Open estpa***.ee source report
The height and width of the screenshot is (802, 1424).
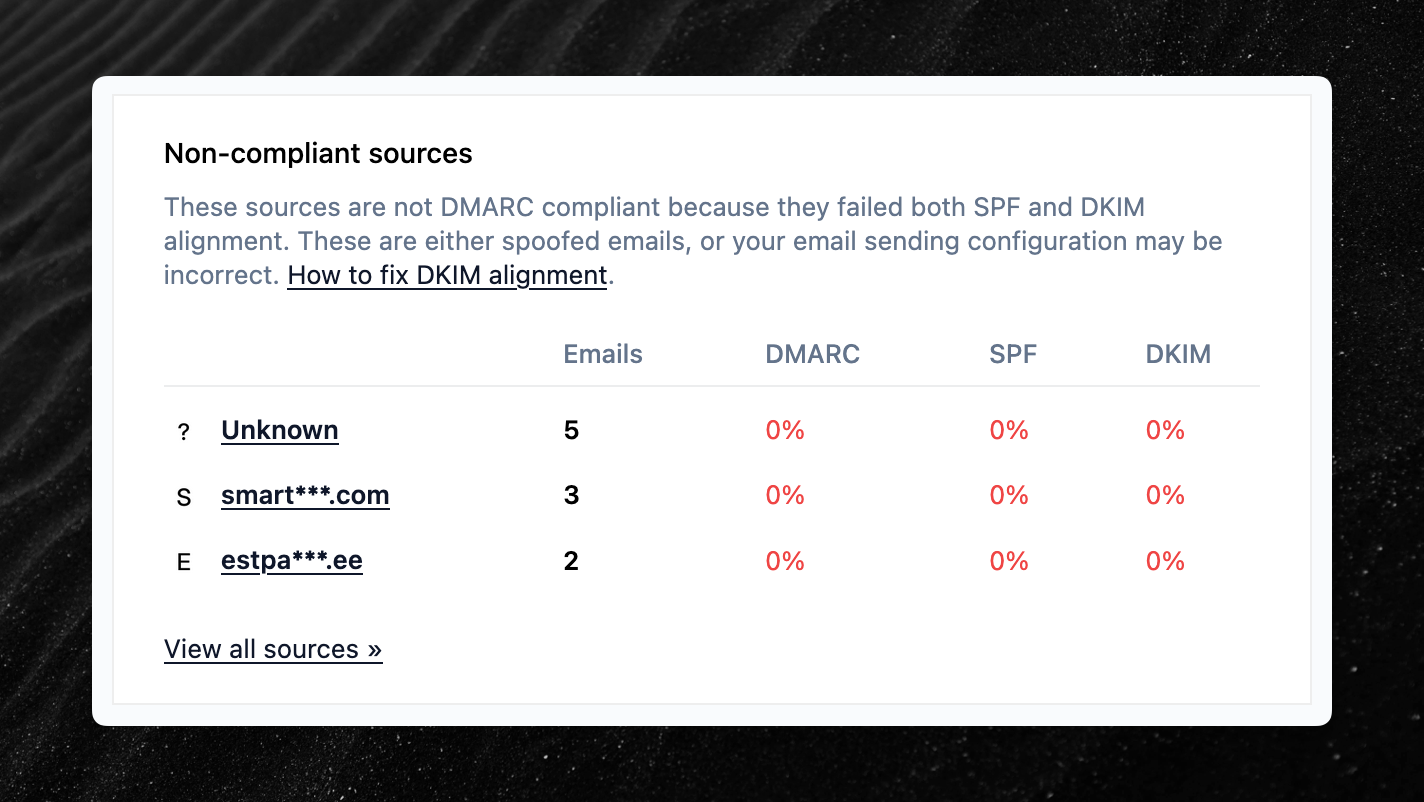point(292,561)
